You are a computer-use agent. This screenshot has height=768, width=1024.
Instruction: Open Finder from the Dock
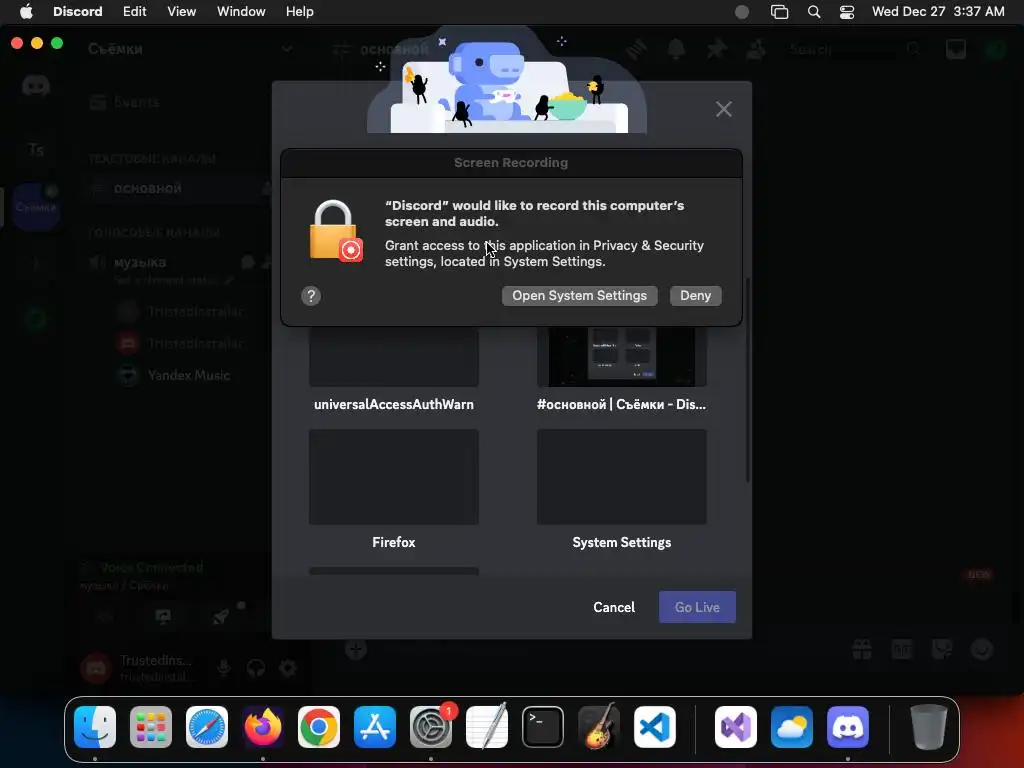tap(95, 727)
